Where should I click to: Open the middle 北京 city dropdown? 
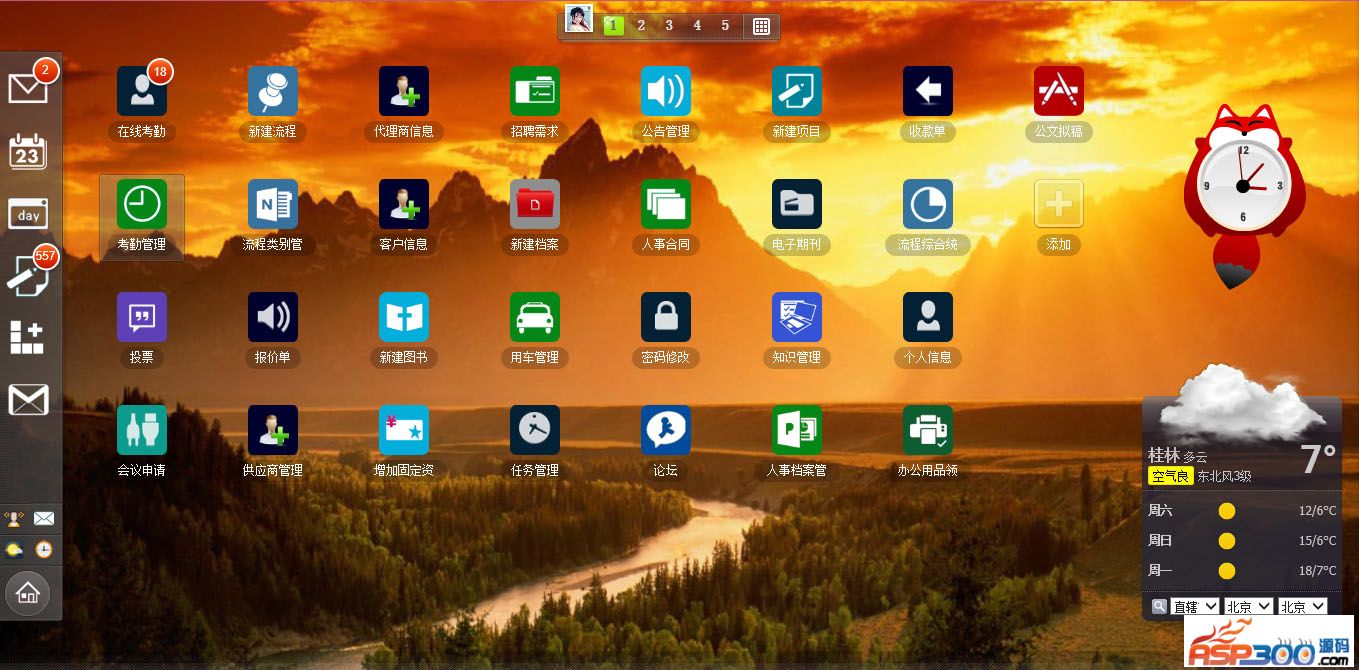(x=1249, y=606)
